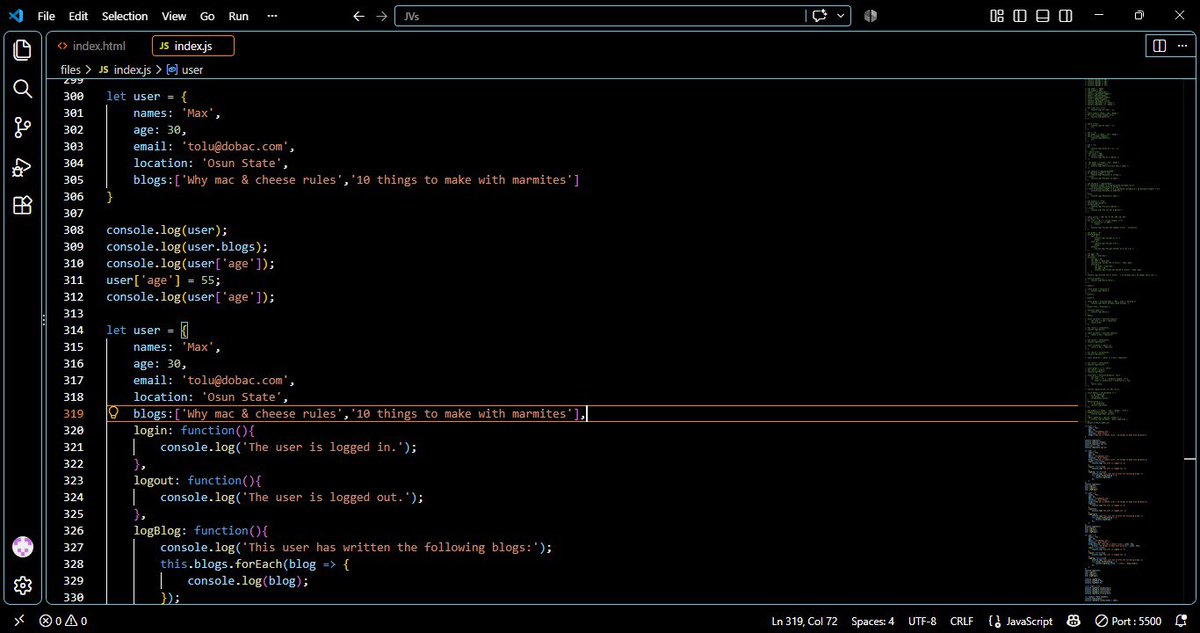The image size is (1200, 633).
Task: Select the index.js tab
Action: tap(193, 46)
